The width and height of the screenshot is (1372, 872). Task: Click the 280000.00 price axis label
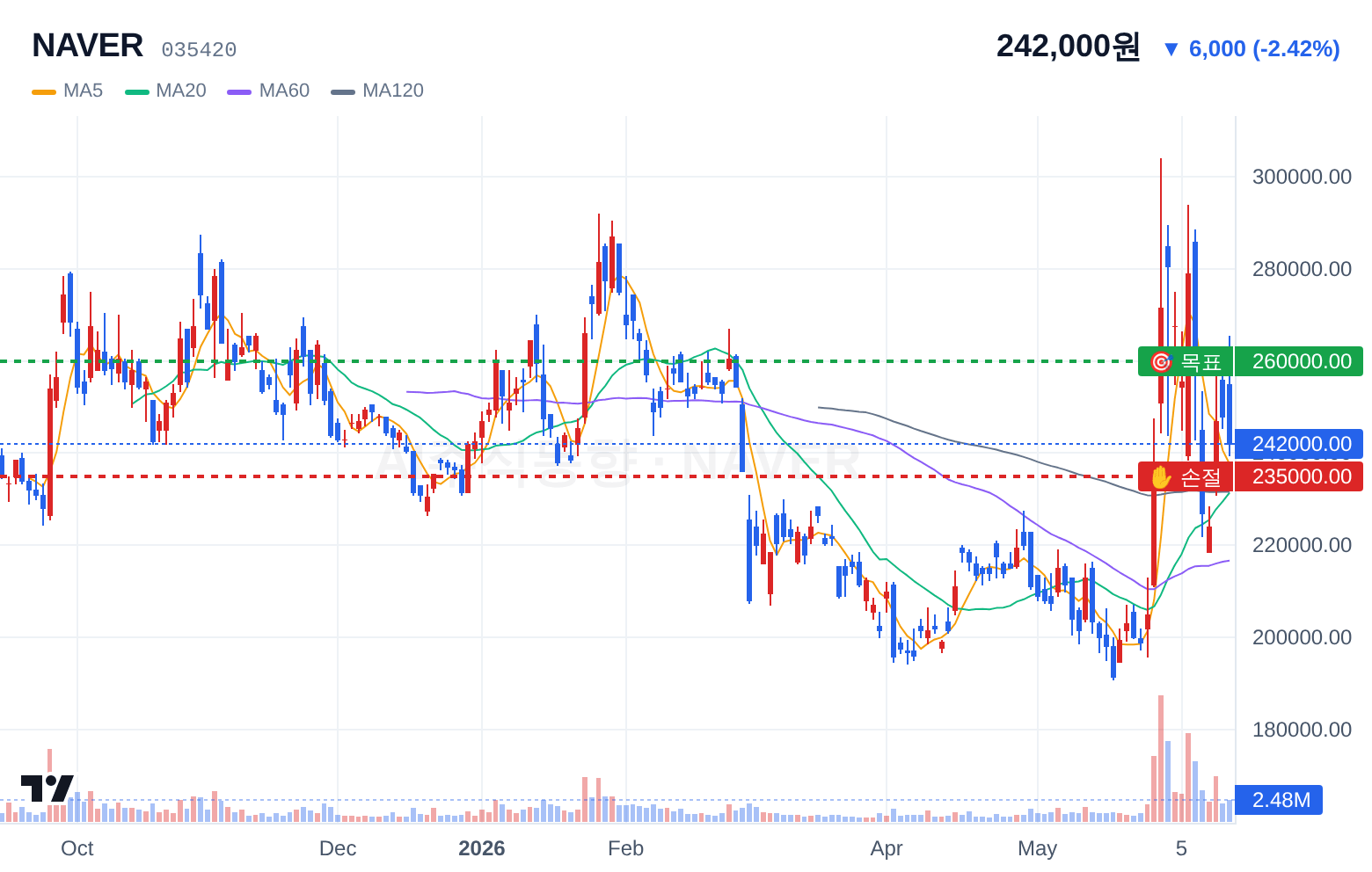click(1302, 269)
